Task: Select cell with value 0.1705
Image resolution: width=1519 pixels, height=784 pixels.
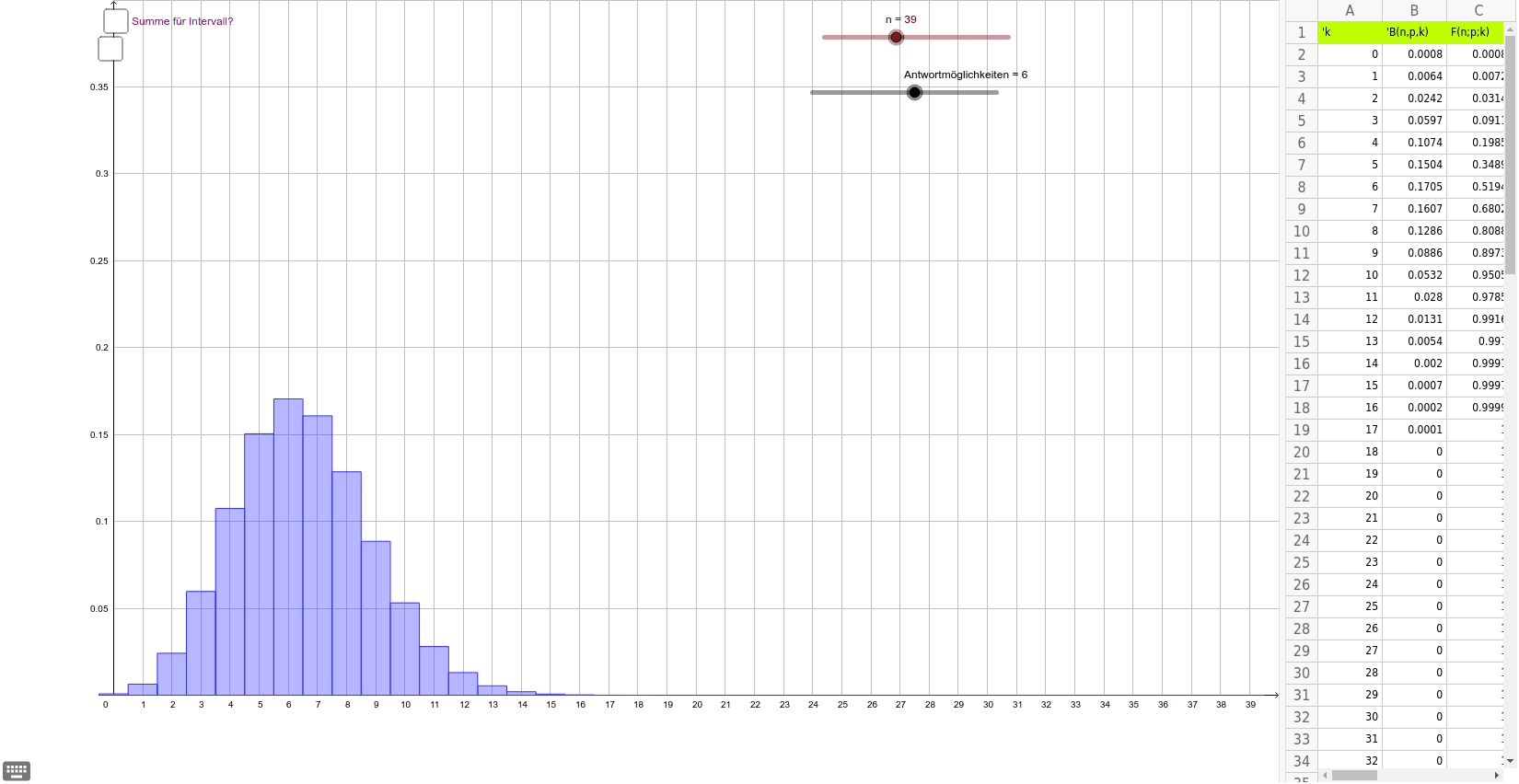Action: point(1414,187)
